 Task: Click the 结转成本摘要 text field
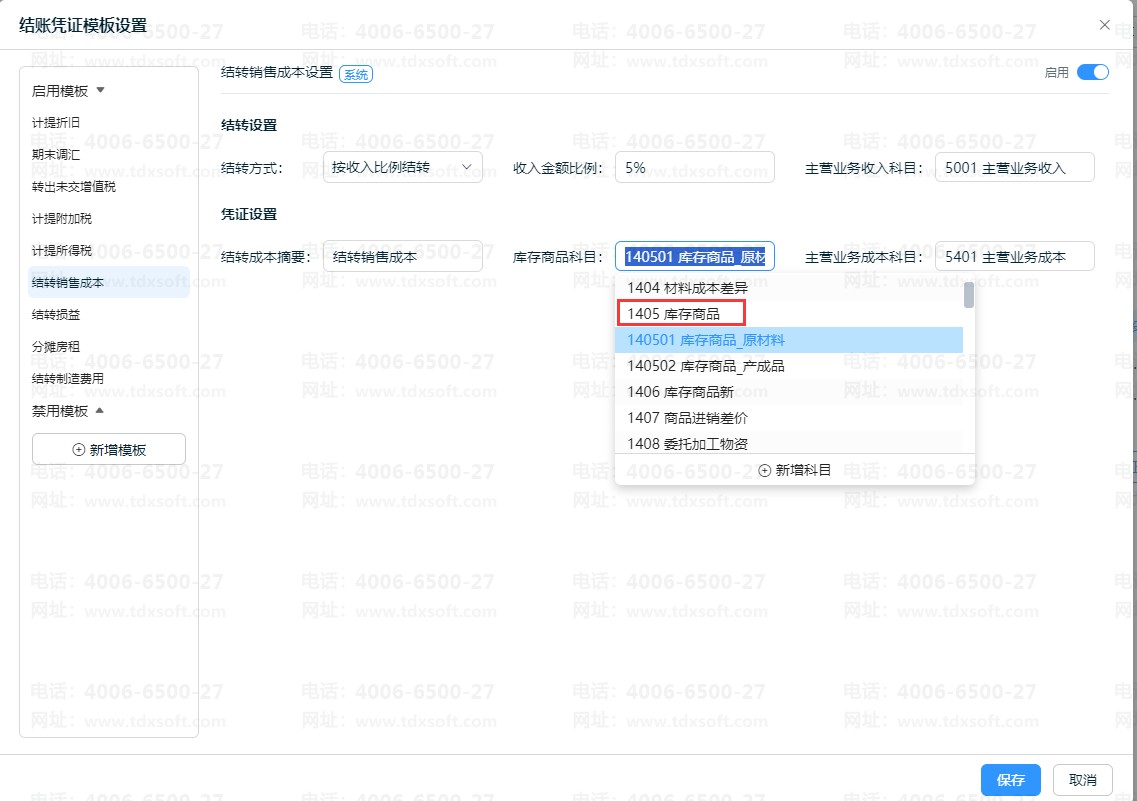click(x=402, y=256)
